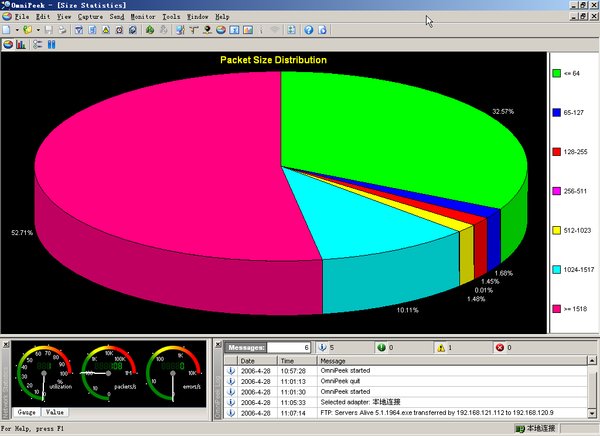Click the yellow 512-1023 legend swatch
Image resolution: width=600 pixels, height=436 pixels.
556,230
